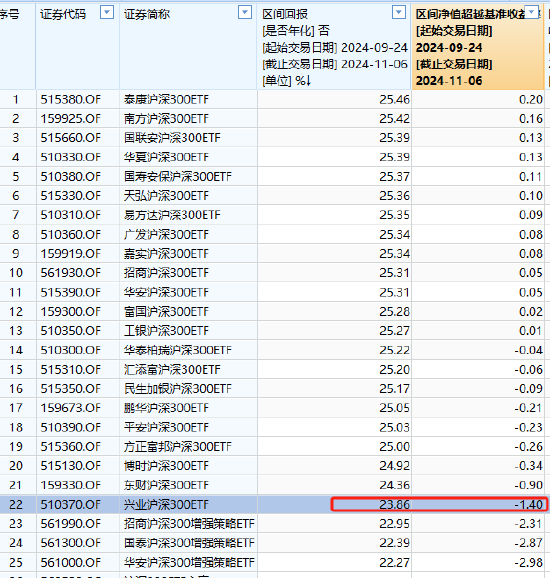Select row number 19
This screenshot has width=550, height=578.
16,446
